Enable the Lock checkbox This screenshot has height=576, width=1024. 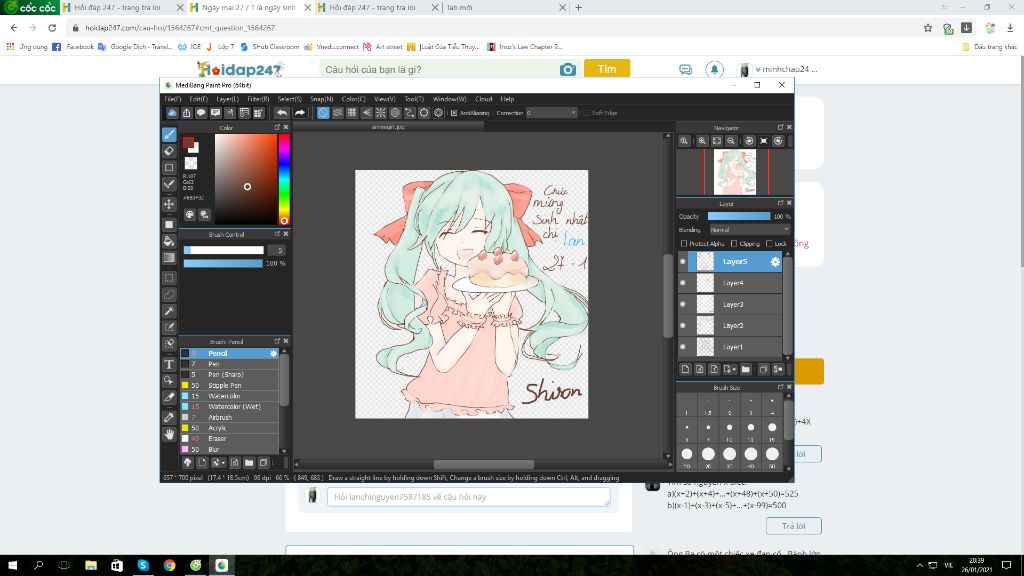point(769,244)
